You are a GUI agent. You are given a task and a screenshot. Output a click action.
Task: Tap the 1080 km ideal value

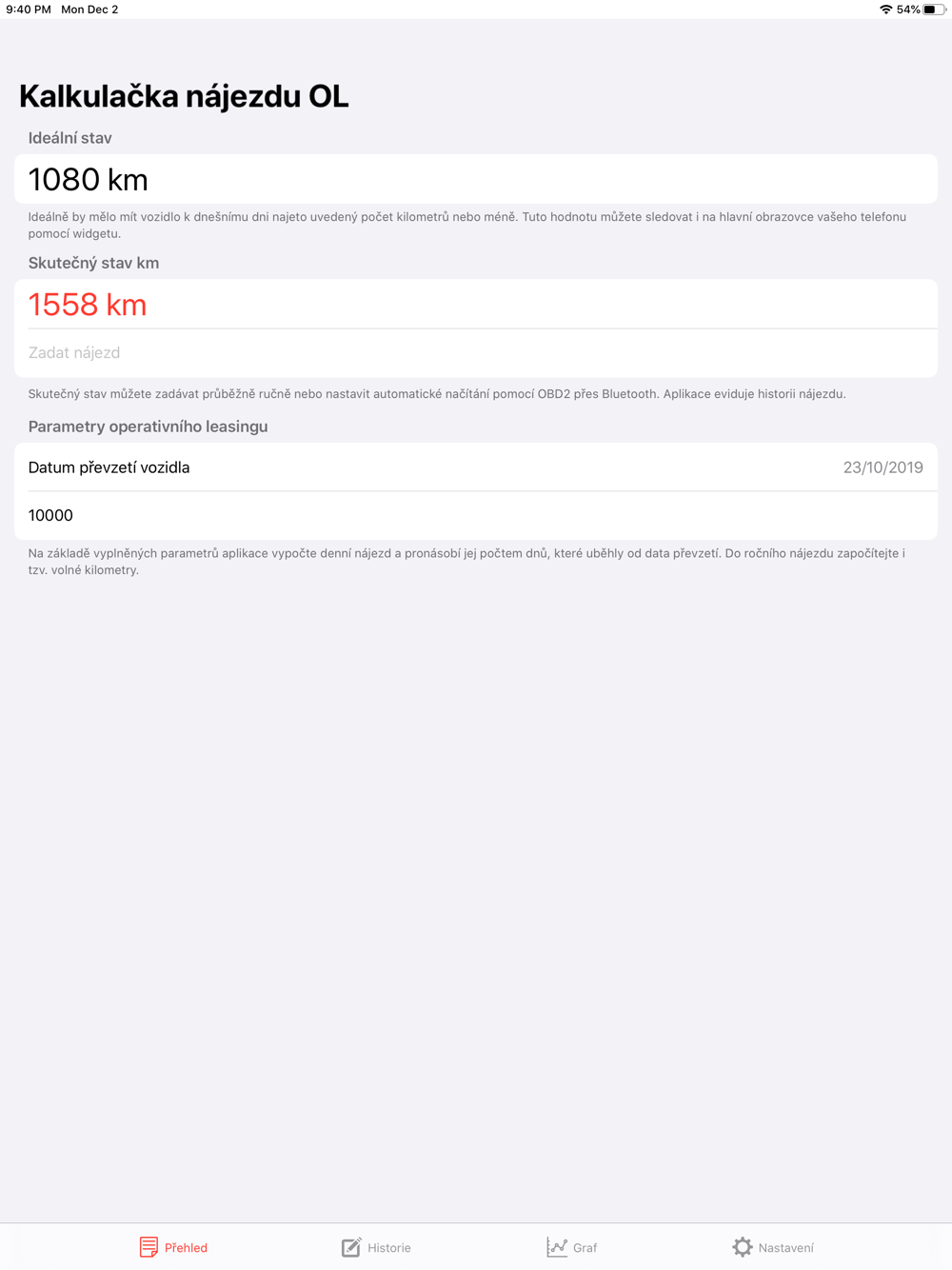tap(88, 179)
